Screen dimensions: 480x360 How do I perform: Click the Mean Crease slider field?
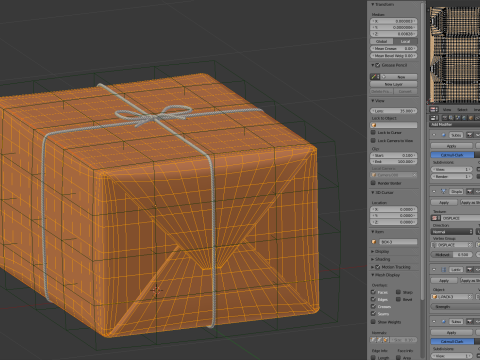(x=394, y=48)
